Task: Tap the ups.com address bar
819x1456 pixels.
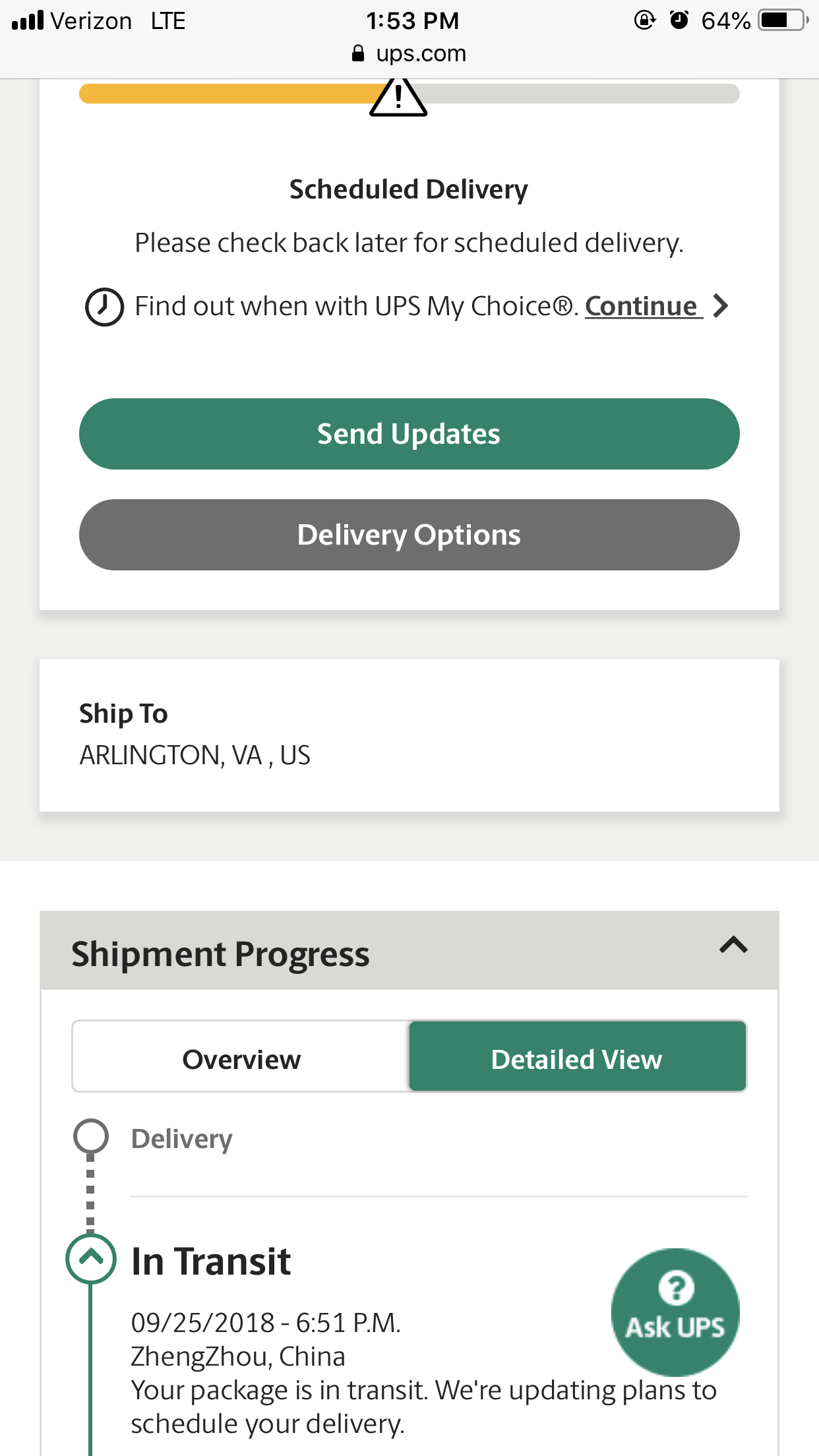Action: [409, 53]
